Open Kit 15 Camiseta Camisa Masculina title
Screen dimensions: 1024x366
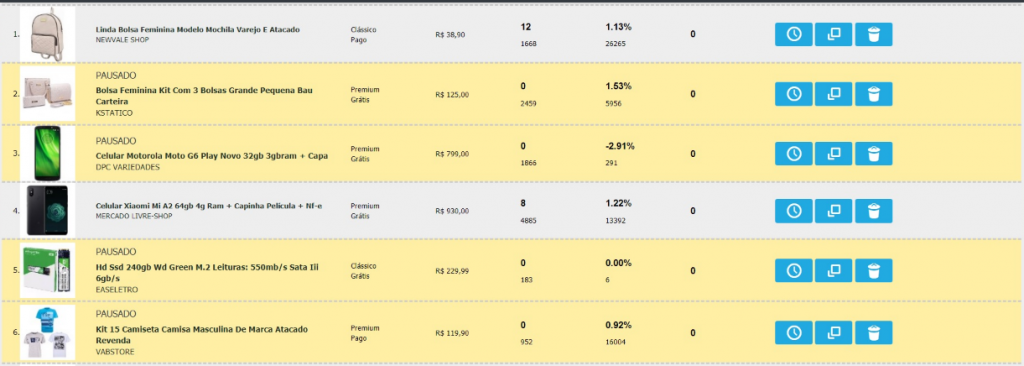point(202,335)
